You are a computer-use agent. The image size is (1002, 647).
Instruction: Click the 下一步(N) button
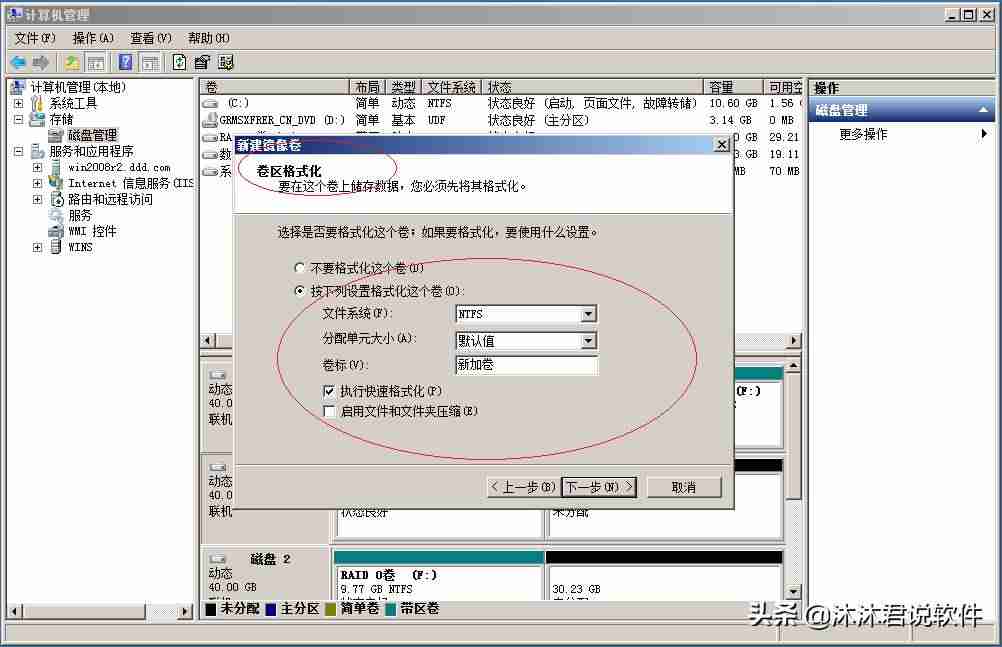point(599,487)
